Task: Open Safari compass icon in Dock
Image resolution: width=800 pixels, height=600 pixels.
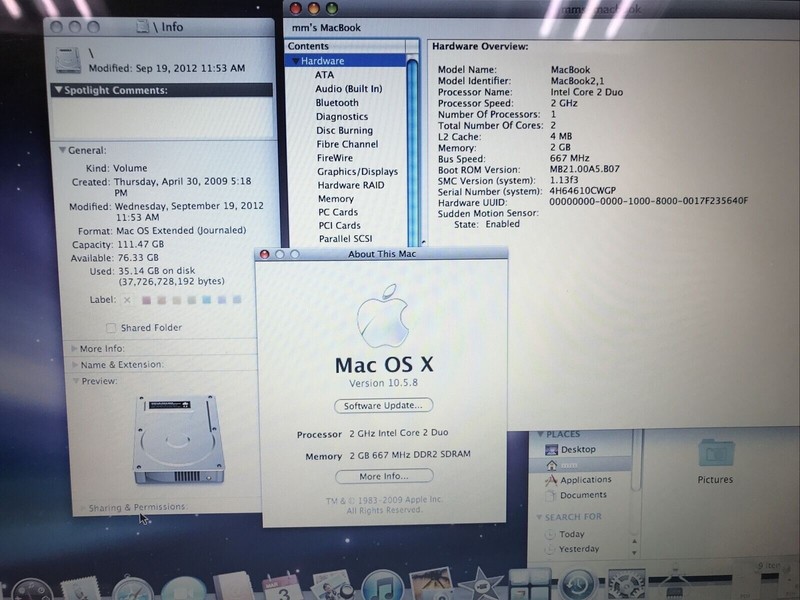Action: click(x=133, y=588)
